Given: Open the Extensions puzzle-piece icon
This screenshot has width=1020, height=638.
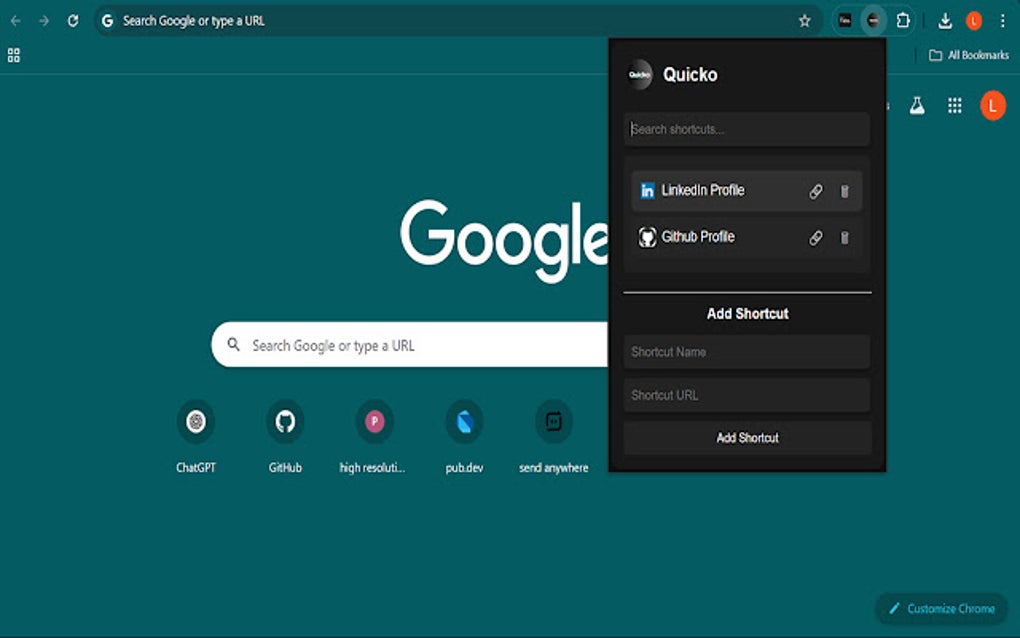Looking at the screenshot, I should [x=903, y=21].
